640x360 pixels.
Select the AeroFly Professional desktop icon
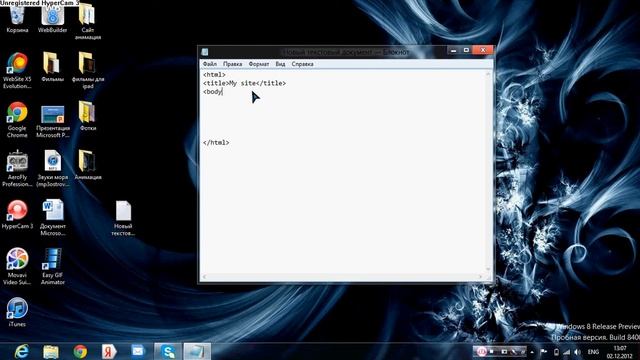point(17,169)
